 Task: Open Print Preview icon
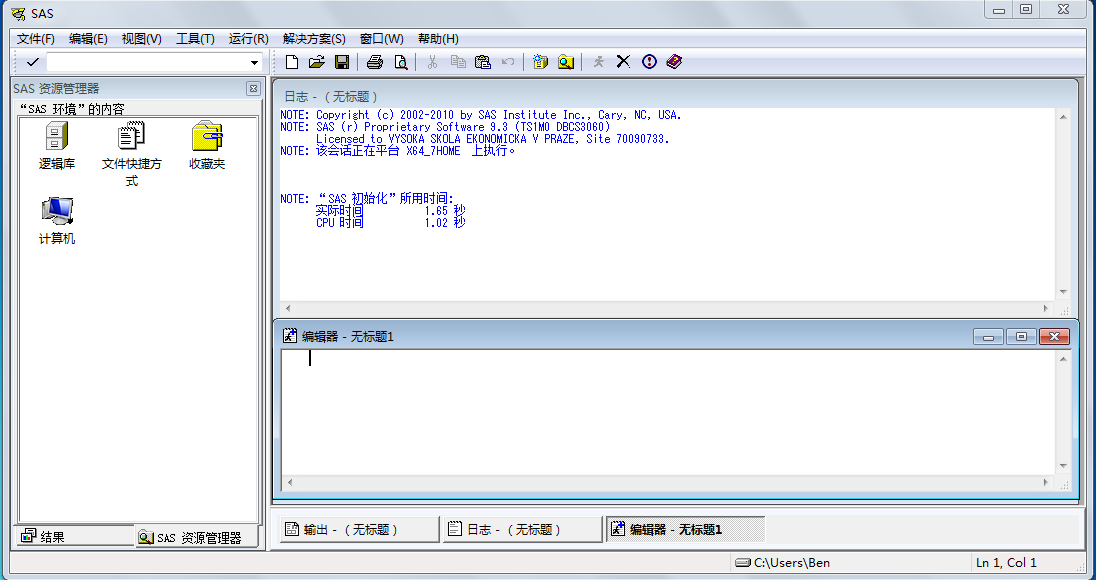coord(401,62)
